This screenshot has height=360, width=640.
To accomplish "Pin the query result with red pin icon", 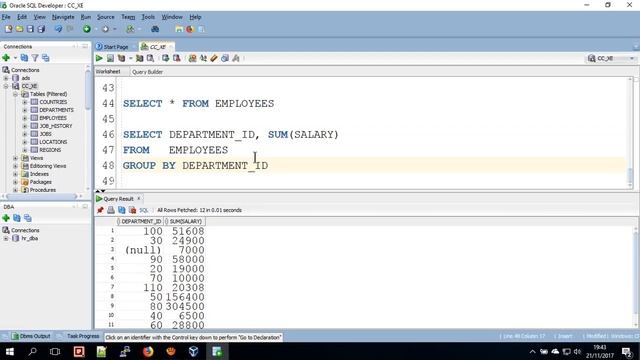I will [100, 210].
